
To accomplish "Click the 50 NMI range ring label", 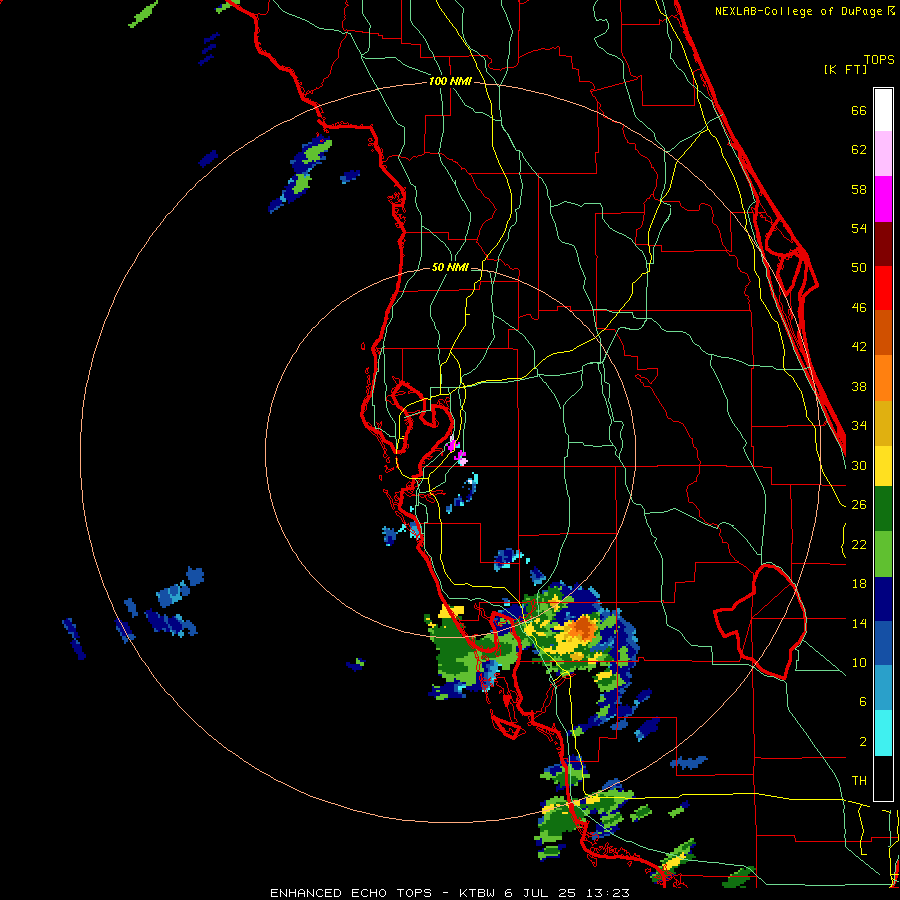I will point(450,267).
